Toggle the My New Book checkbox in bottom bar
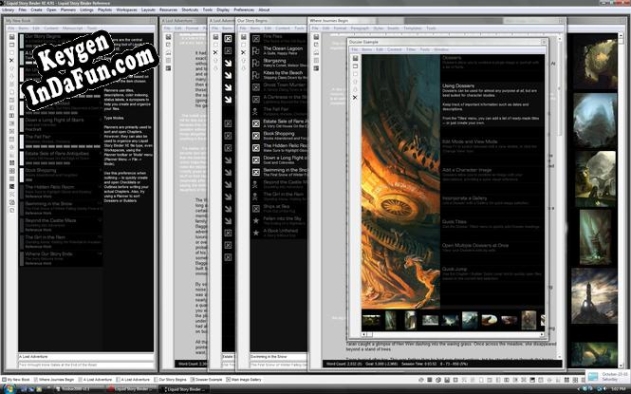 (4, 380)
